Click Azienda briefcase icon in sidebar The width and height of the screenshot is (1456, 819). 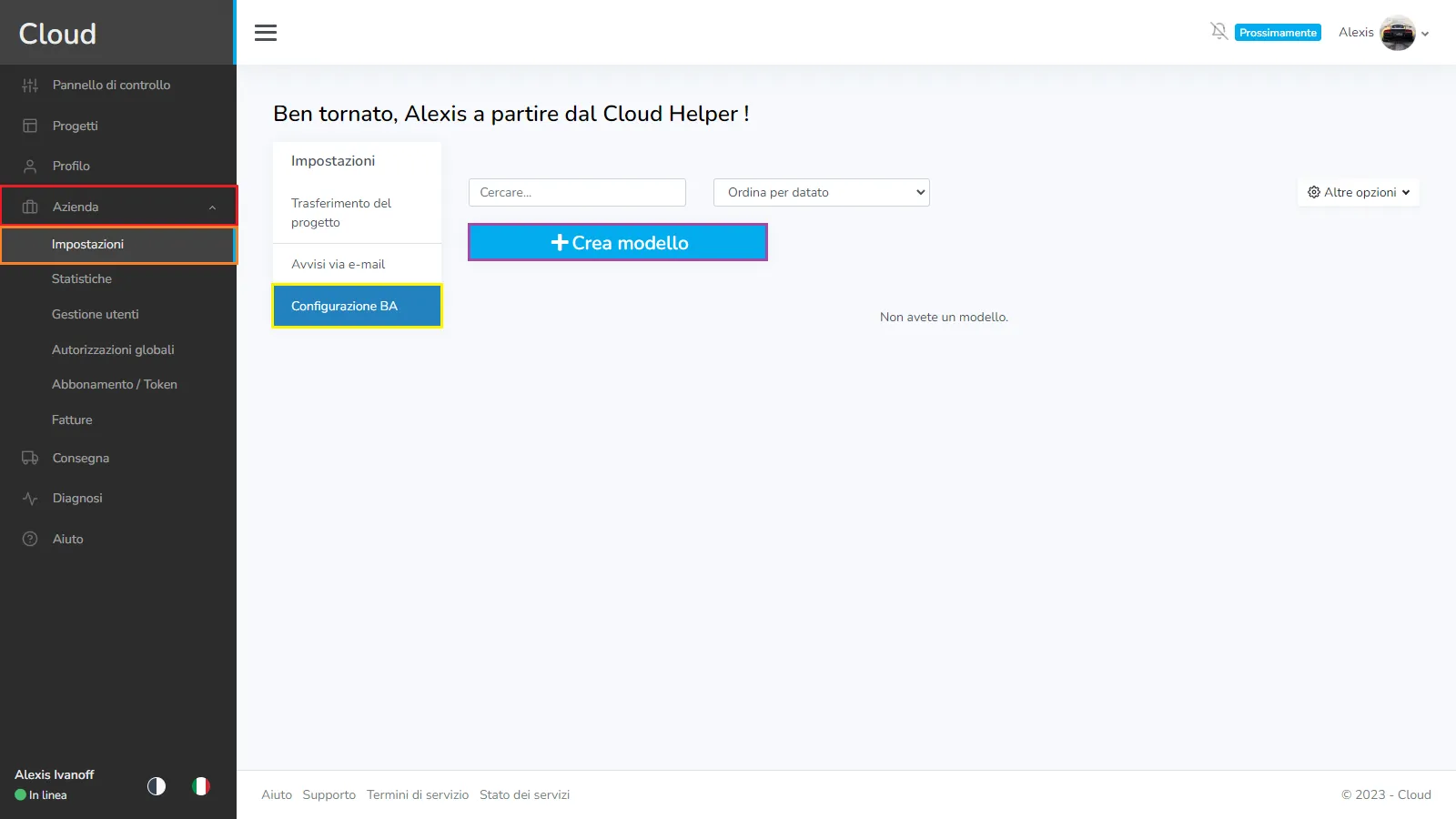point(30,207)
